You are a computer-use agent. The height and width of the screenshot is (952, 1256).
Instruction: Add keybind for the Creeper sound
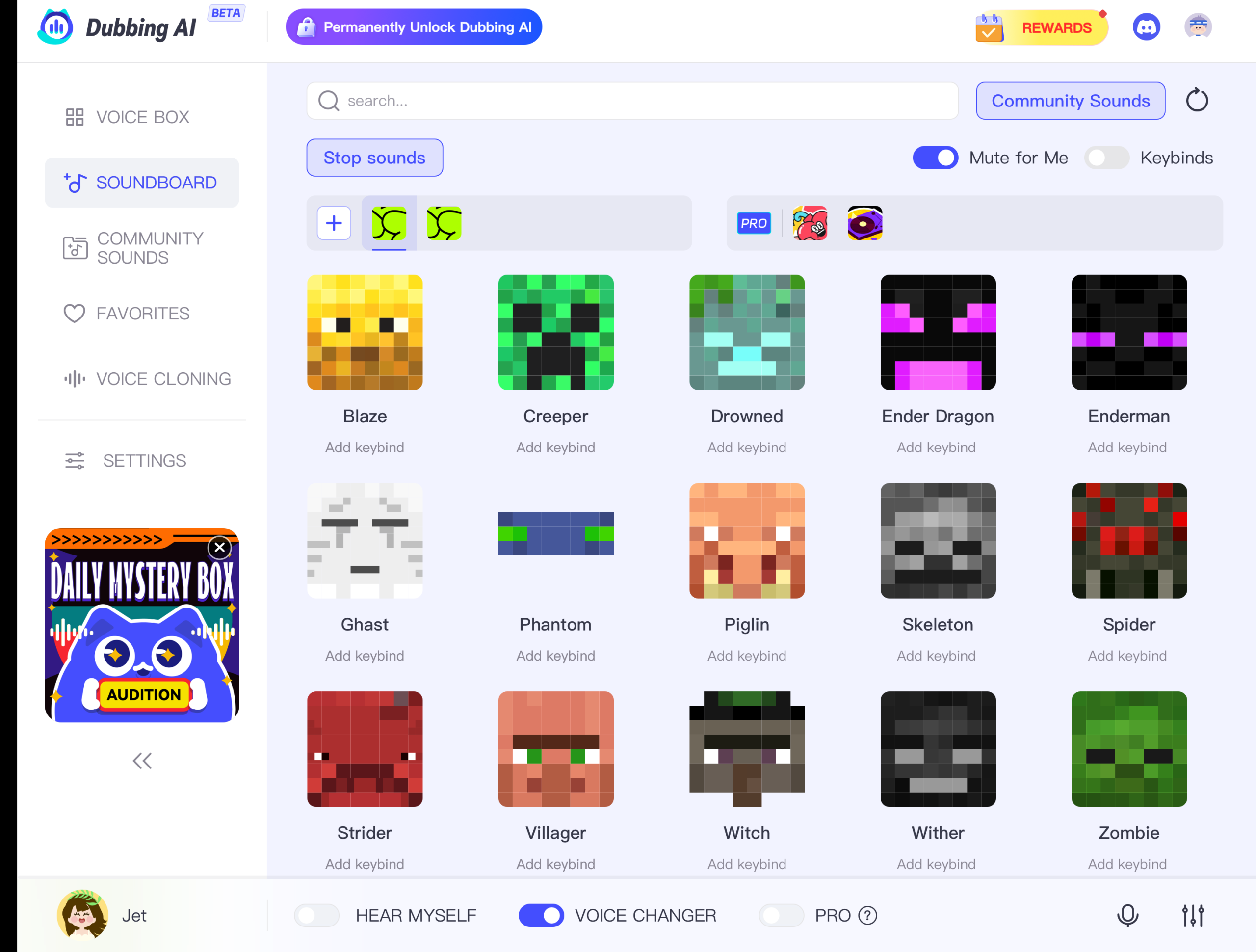pos(555,447)
